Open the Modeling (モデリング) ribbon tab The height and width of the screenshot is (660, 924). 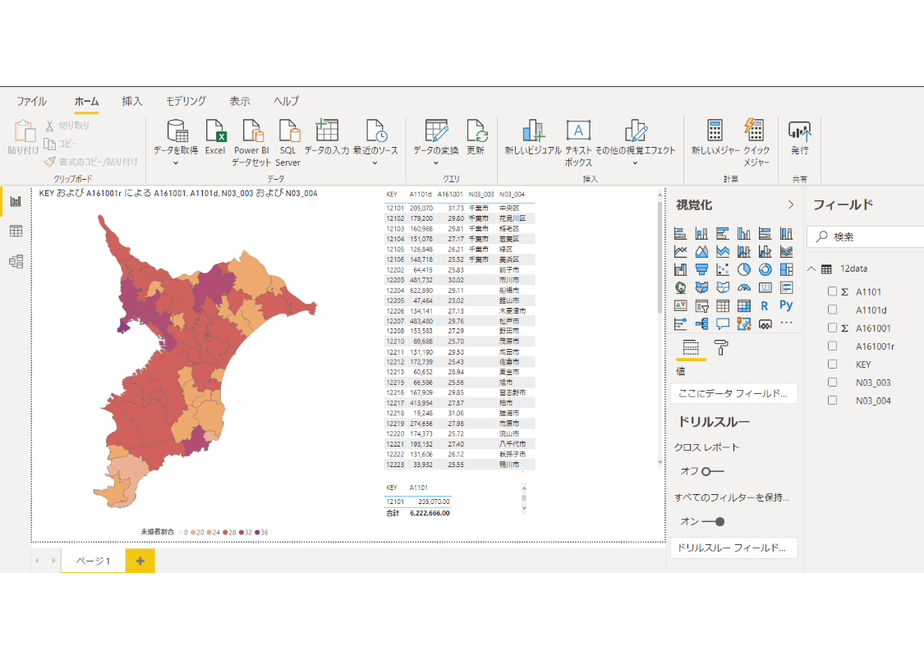click(186, 101)
